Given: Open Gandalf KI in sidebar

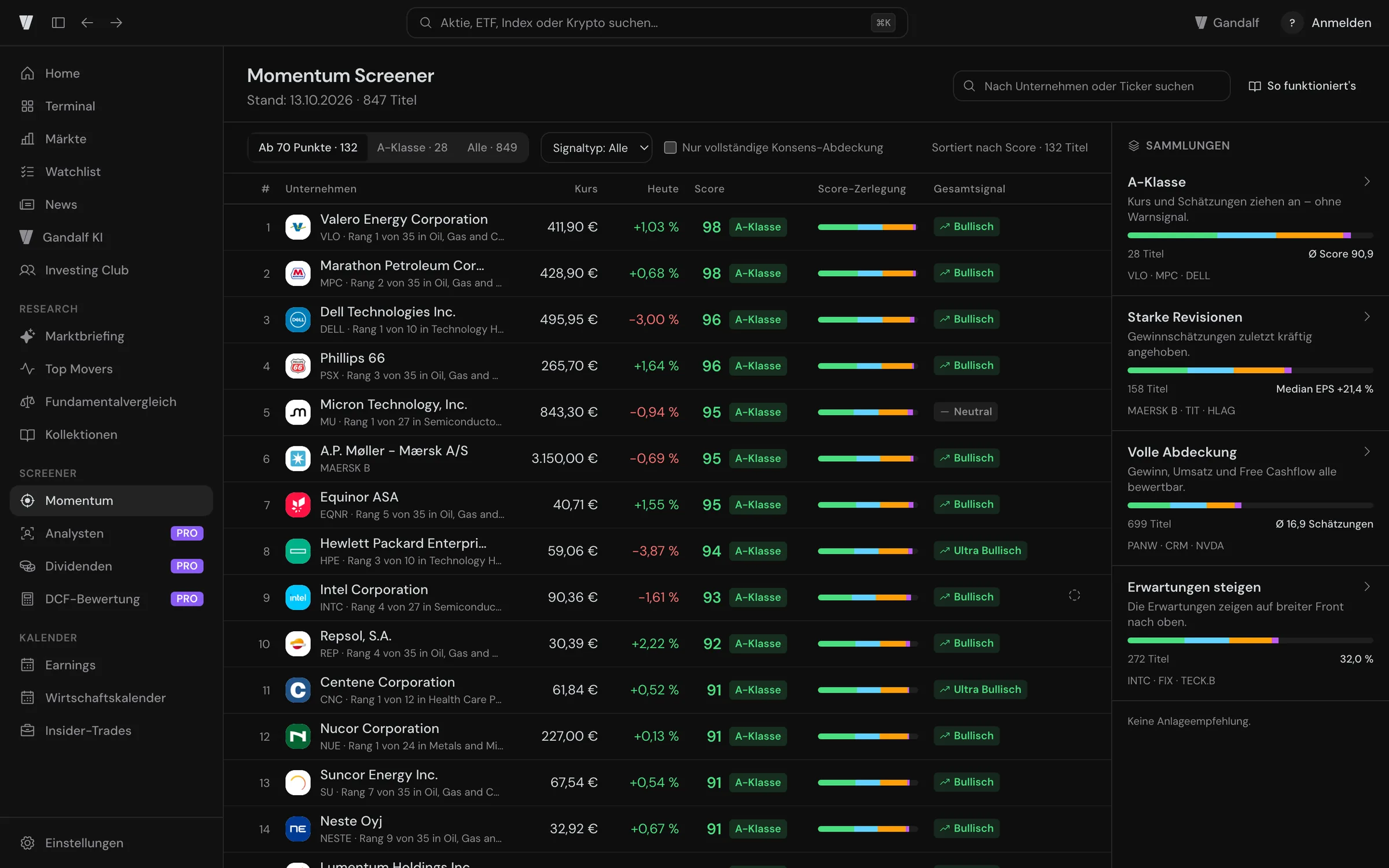Looking at the screenshot, I should 111,237.
